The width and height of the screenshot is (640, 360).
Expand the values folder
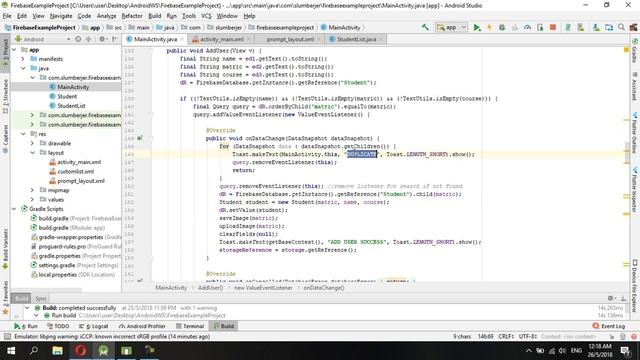coord(33,200)
